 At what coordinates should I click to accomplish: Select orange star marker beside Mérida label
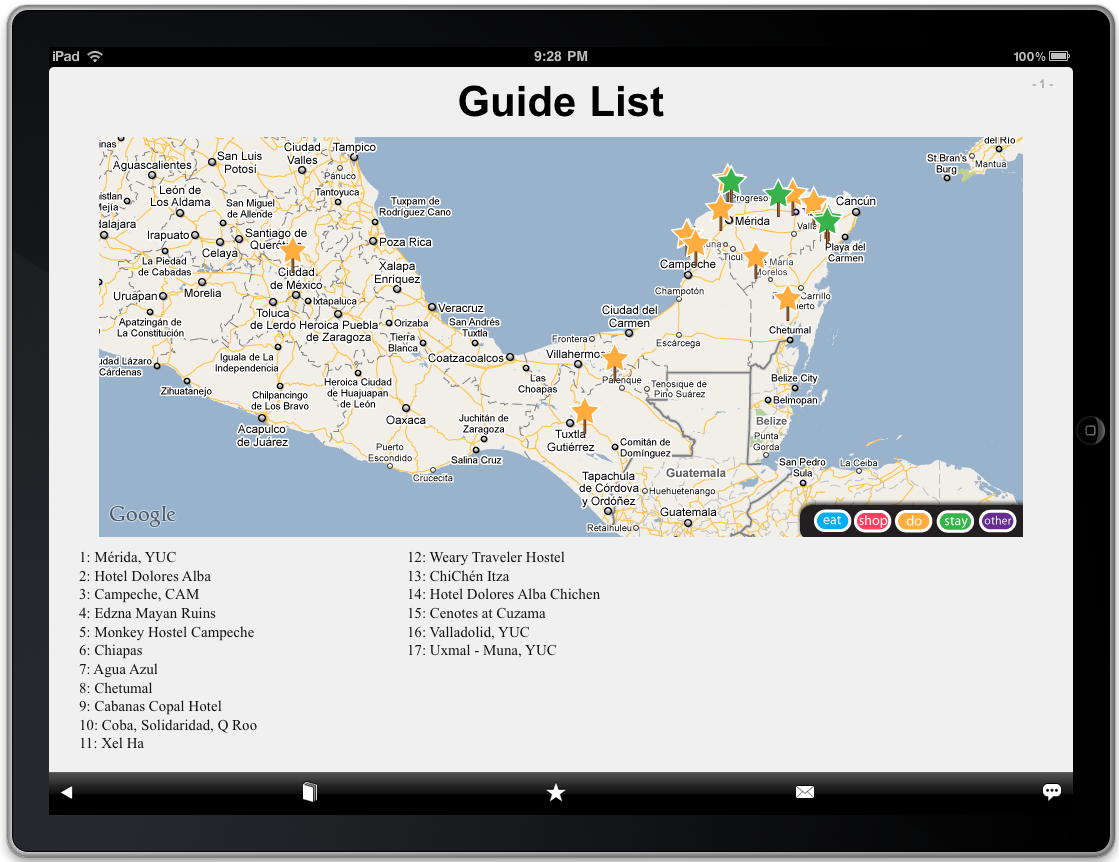720,211
